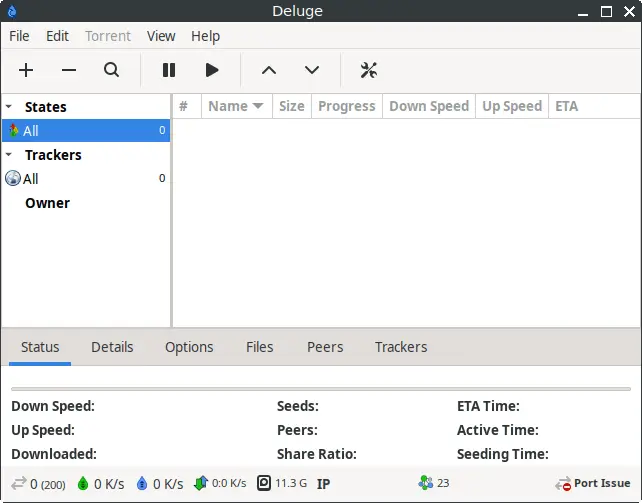
Task: Select All under Trackers filter
Action: [x=31, y=179]
